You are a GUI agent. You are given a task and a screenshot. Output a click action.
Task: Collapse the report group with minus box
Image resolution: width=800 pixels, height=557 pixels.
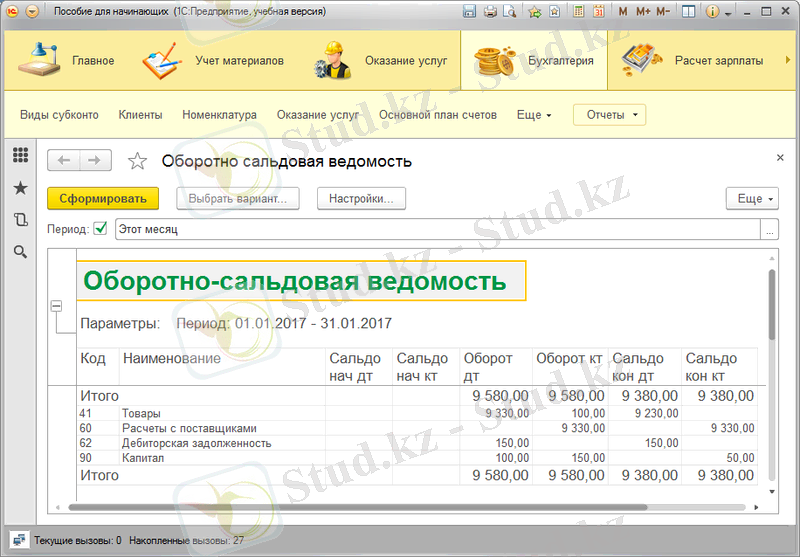click(x=56, y=306)
